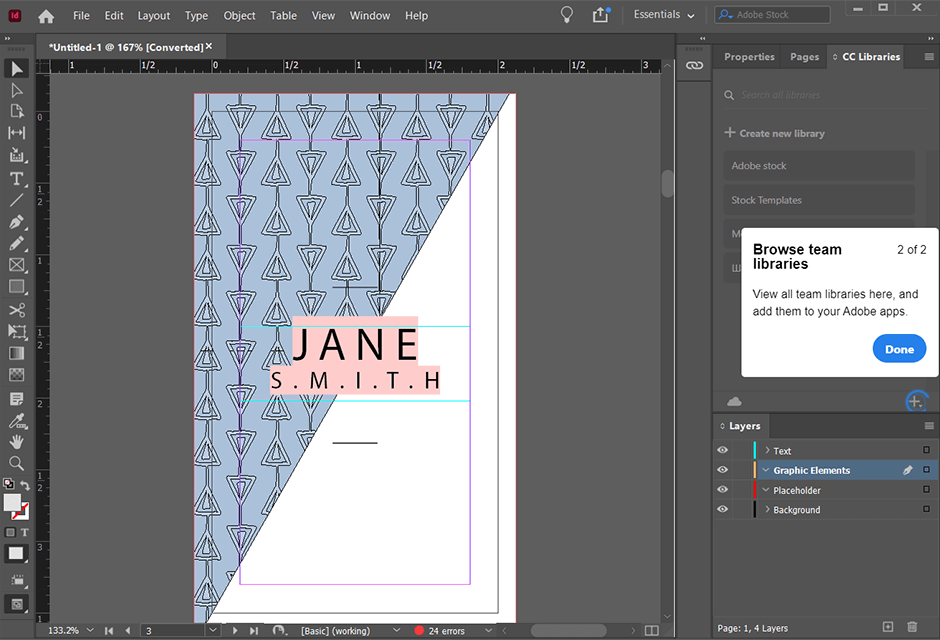940x640 pixels.
Task: Activate the Hand tool
Action: [x=16, y=441]
